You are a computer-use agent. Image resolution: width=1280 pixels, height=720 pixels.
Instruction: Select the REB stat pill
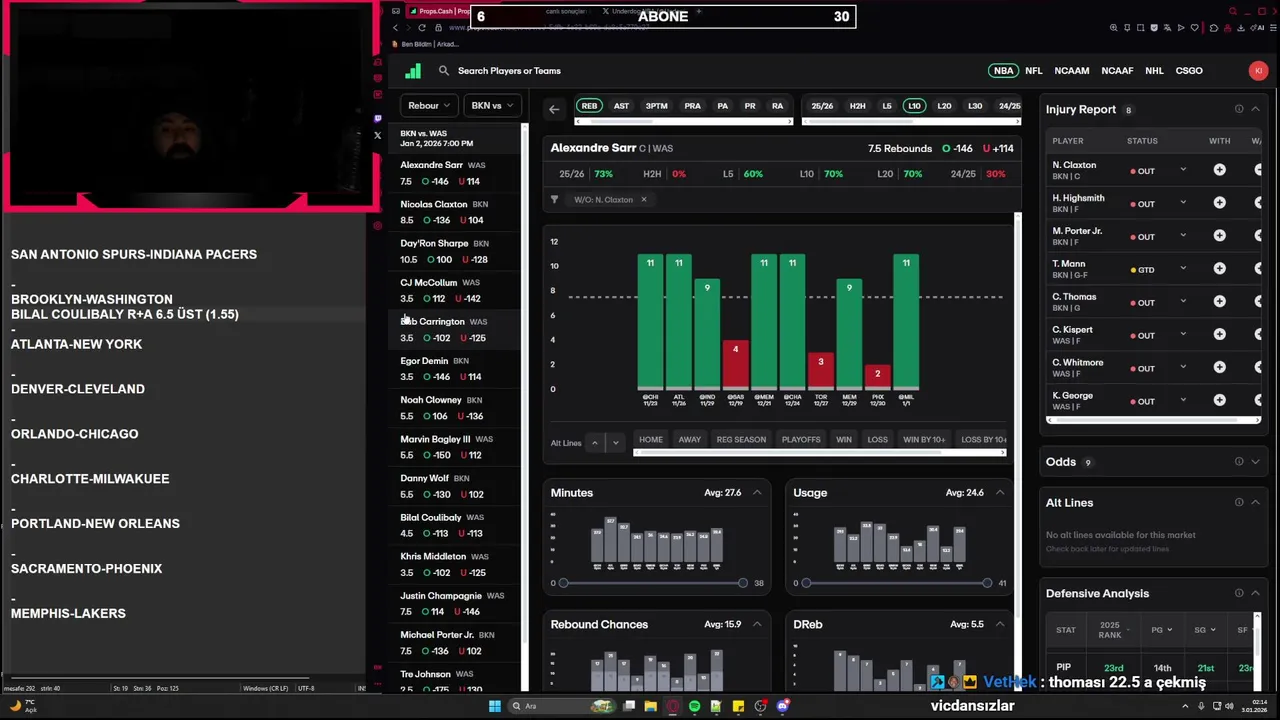click(589, 106)
